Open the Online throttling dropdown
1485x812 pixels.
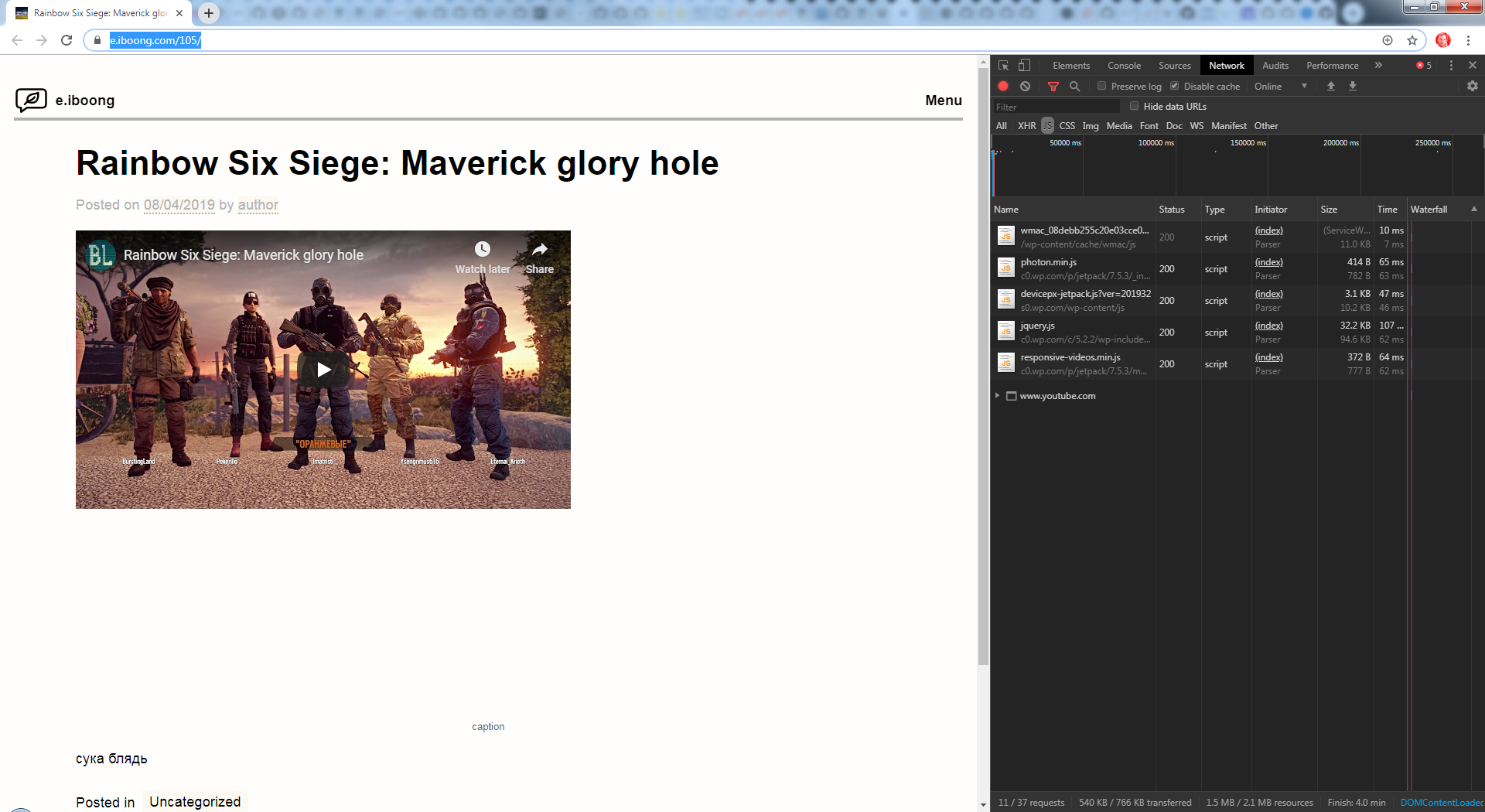click(1281, 86)
